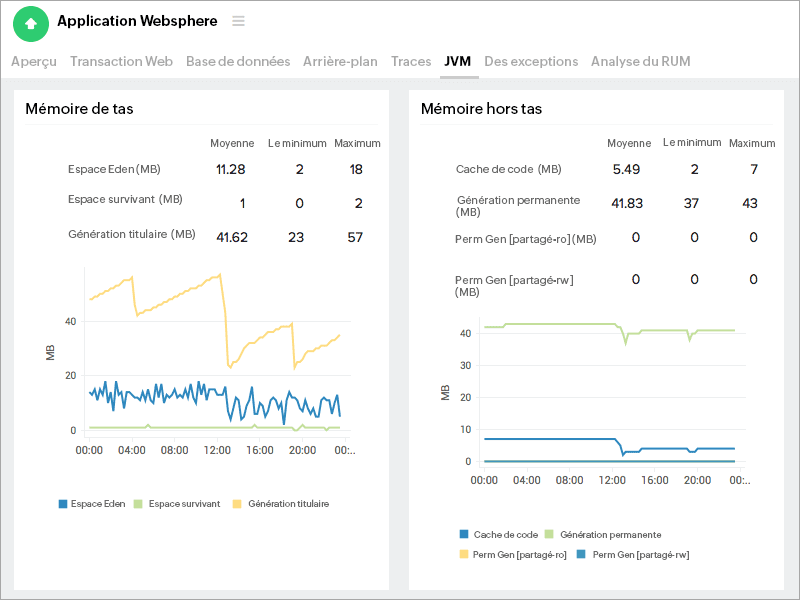The image size is (800, 600).
Task: Toggle Espace Eden legend series
Action: (92, 504)
